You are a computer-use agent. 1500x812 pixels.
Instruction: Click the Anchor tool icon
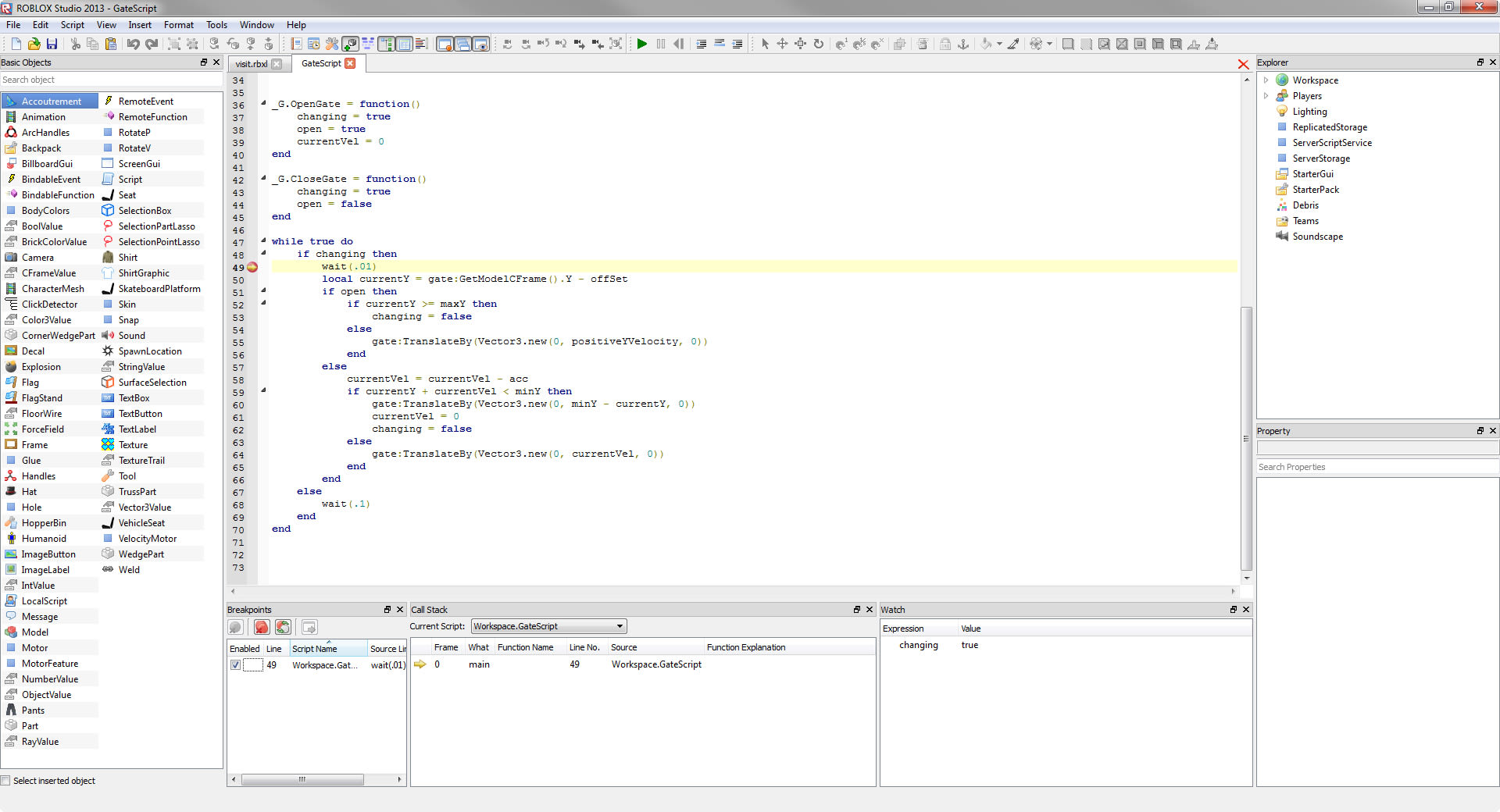pos(963,44)
